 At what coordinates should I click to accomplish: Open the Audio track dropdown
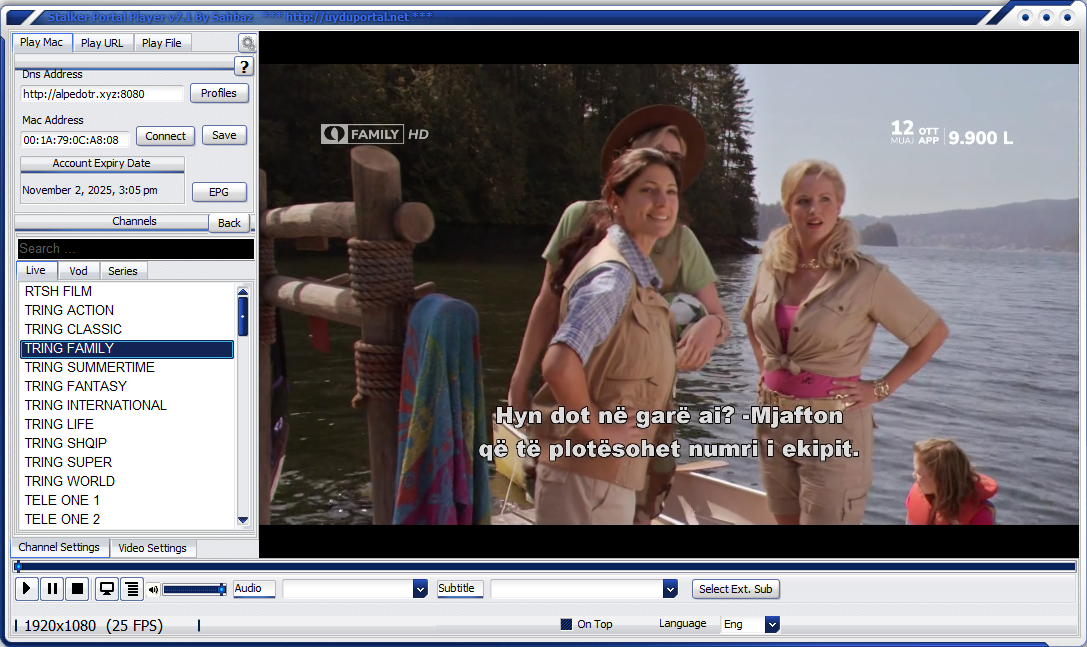[420, 589]
